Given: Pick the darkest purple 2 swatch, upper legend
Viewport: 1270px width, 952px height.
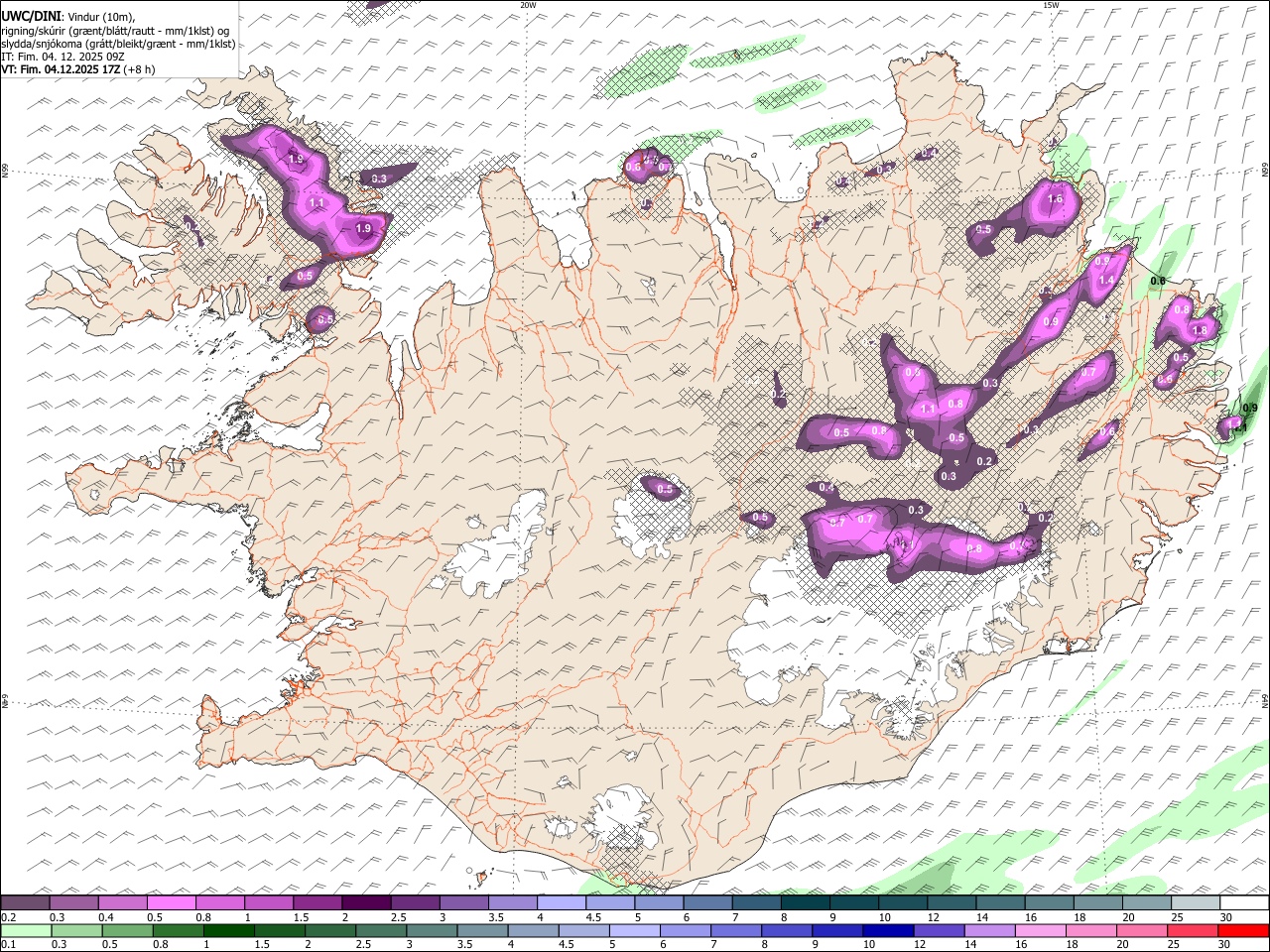Looking at the screenshot, I should (x=366, y=903).
